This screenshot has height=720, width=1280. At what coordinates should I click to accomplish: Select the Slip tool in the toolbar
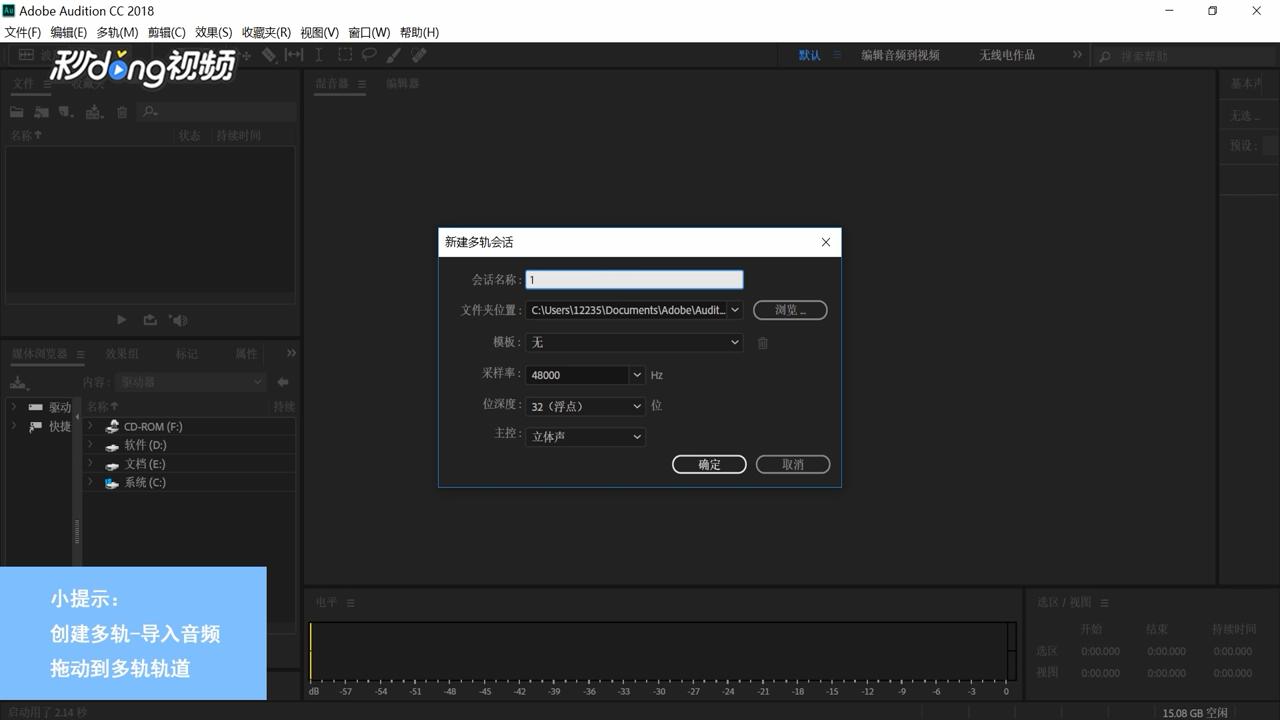pos(294,55)
